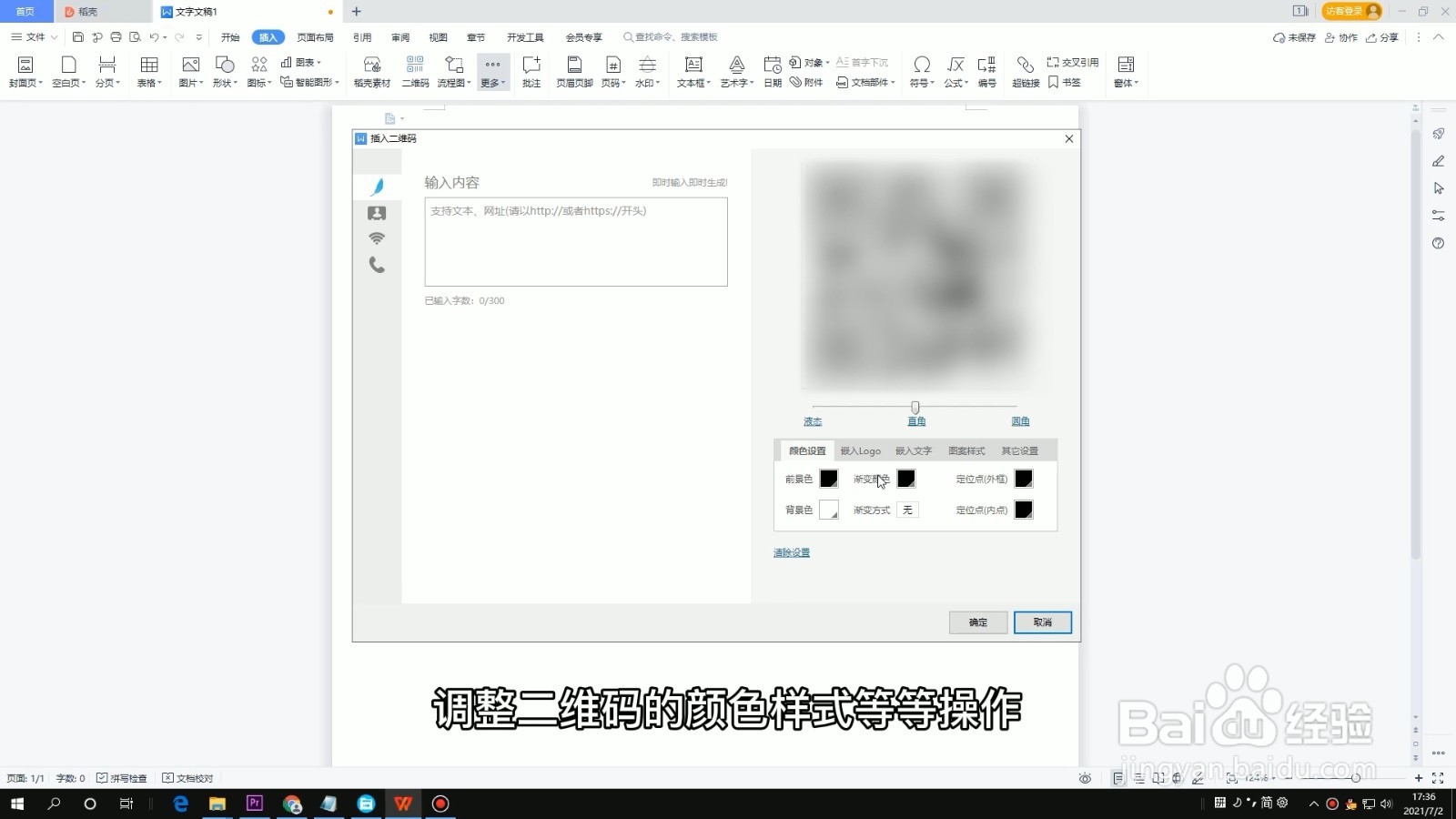1456x819 pixels.
Task: Toggle 拼写检查 spell check in status bar
Action: pos(122,778)
